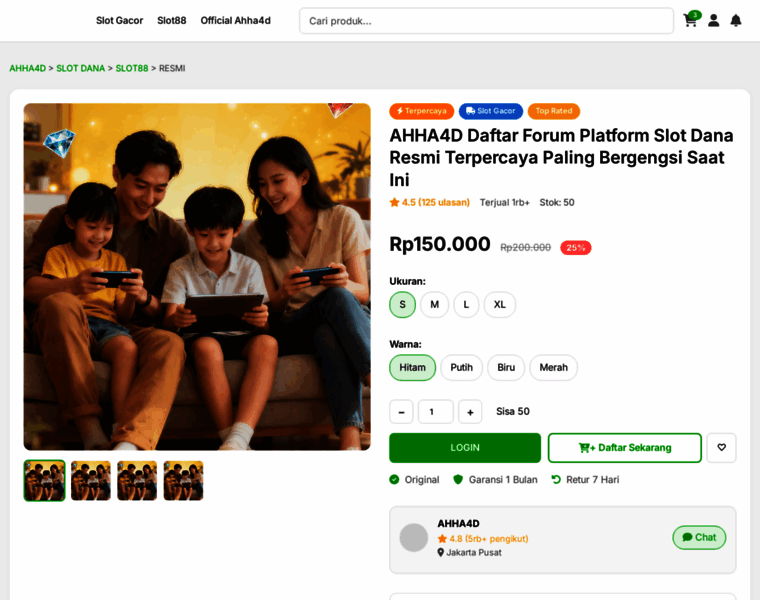Click the seller avatar circle
Screen dimensions: 760x600
pos(414,537)
